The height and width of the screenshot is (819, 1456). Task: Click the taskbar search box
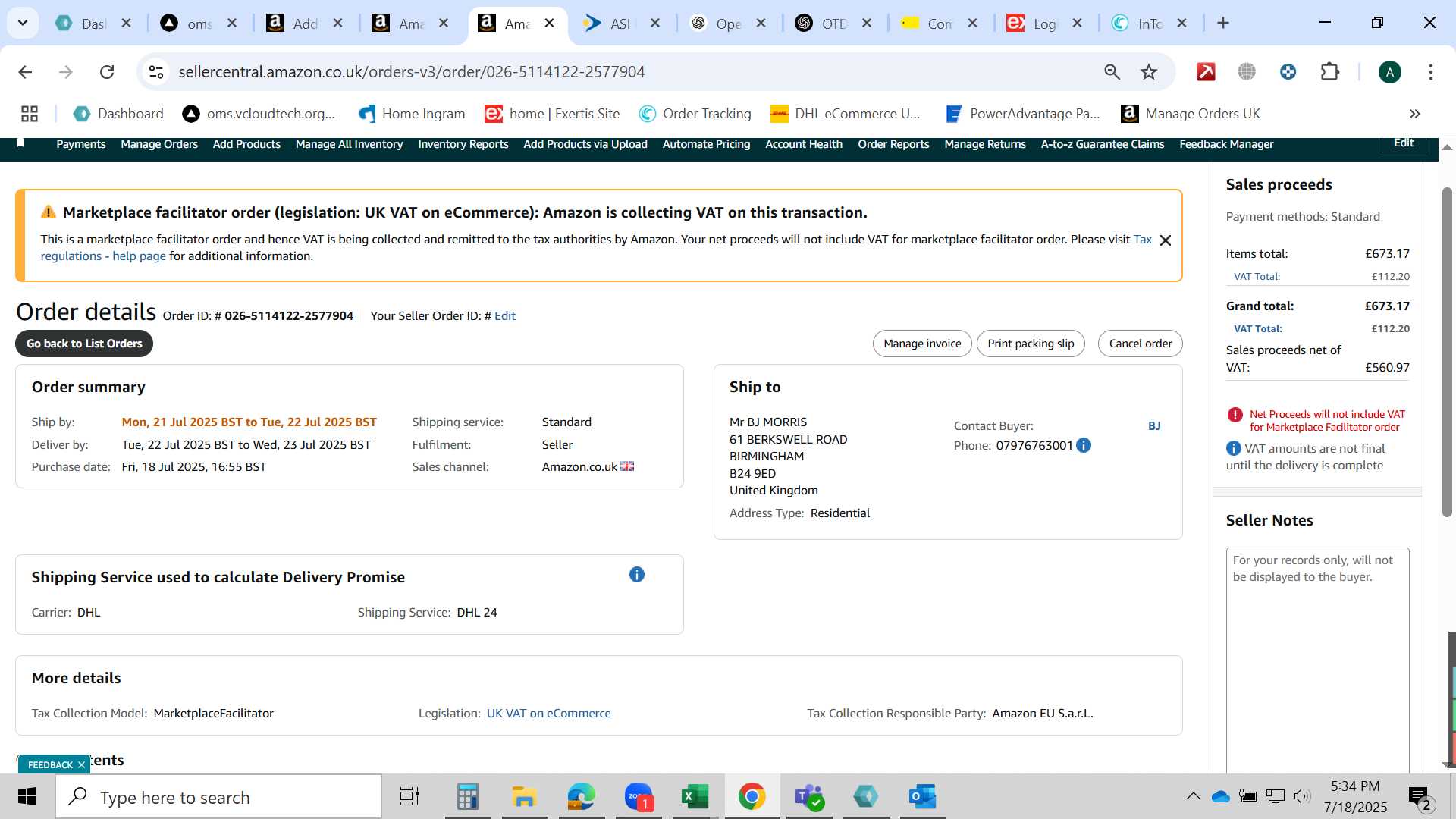click(x=218, y=797)
